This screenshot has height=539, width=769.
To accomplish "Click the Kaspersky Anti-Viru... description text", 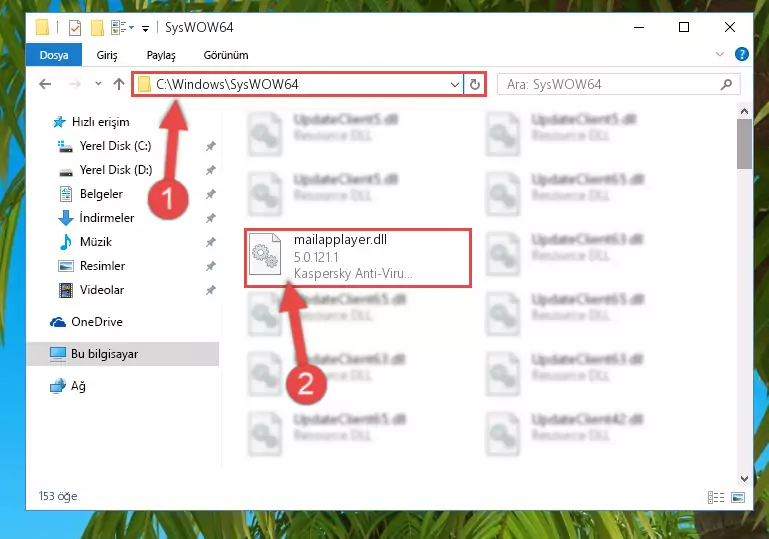I will pos(353,273).
